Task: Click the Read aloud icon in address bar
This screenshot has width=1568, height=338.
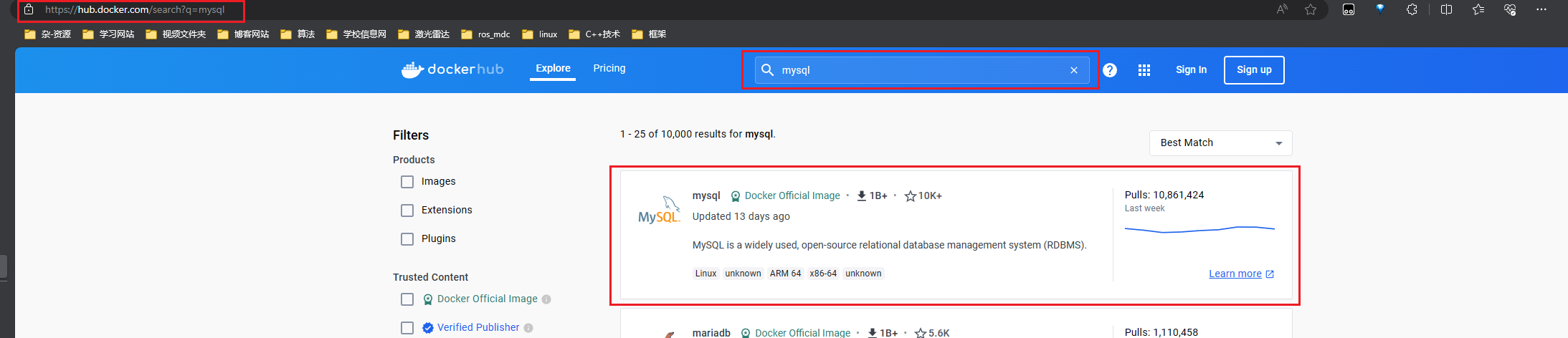Action: [1282, 9]
